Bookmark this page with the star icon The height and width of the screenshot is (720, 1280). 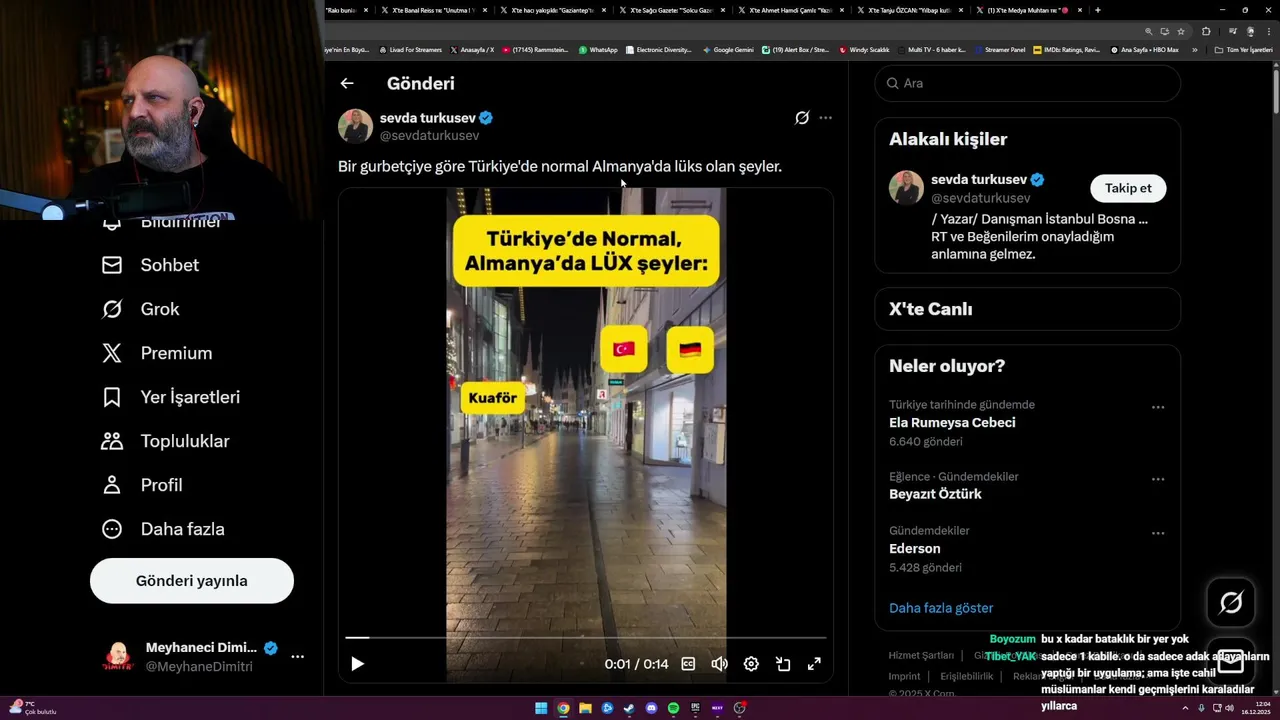(1181, 31)
